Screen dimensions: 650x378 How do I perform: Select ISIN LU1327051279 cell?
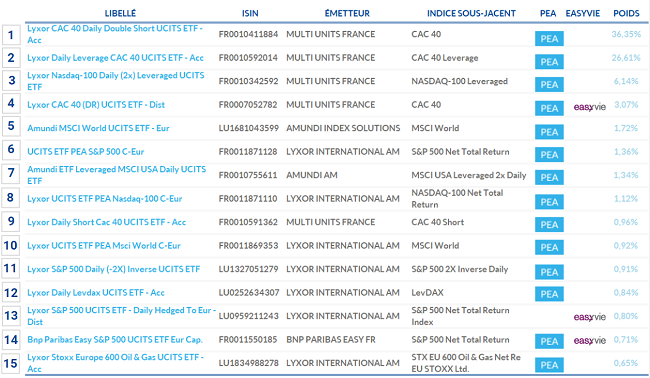248,269
